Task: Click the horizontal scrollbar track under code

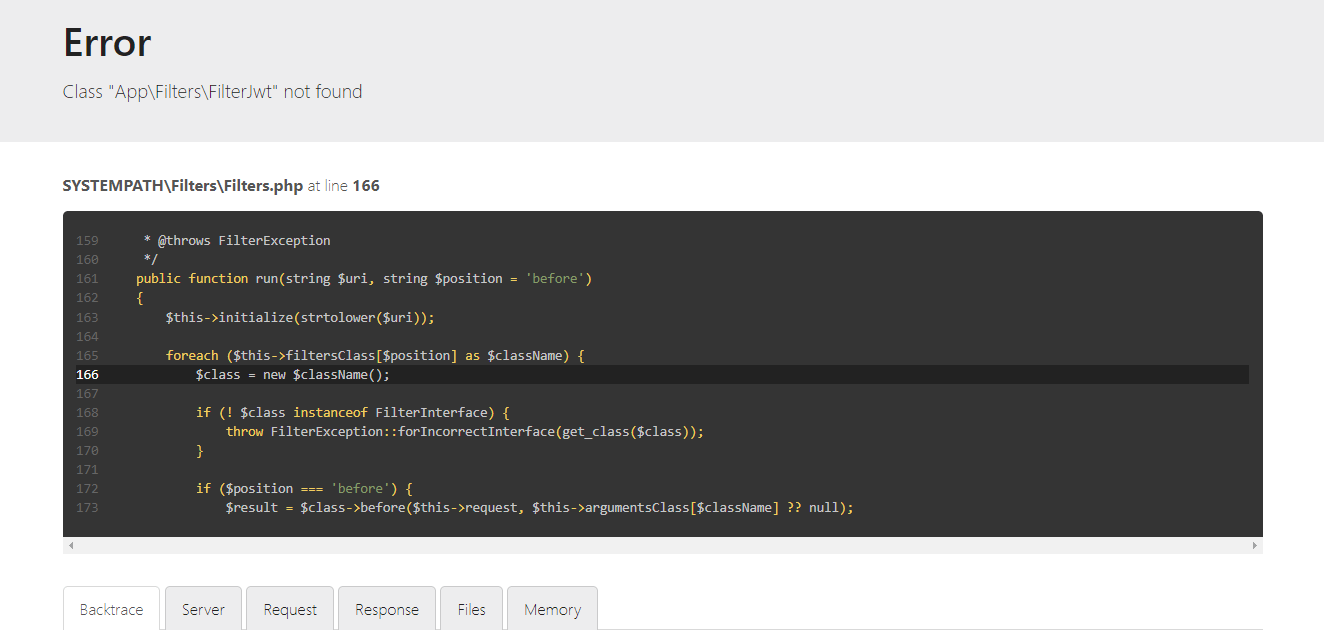Action: pyautogui.click(x=662, y=546)
